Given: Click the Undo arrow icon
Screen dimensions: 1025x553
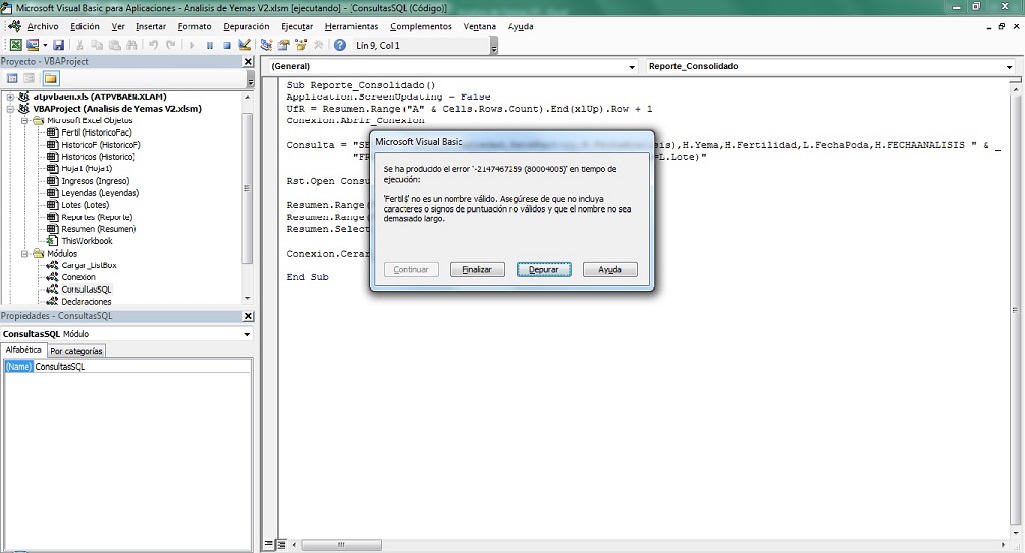Looking at the screenshot, I should click(x=154, y=45).
